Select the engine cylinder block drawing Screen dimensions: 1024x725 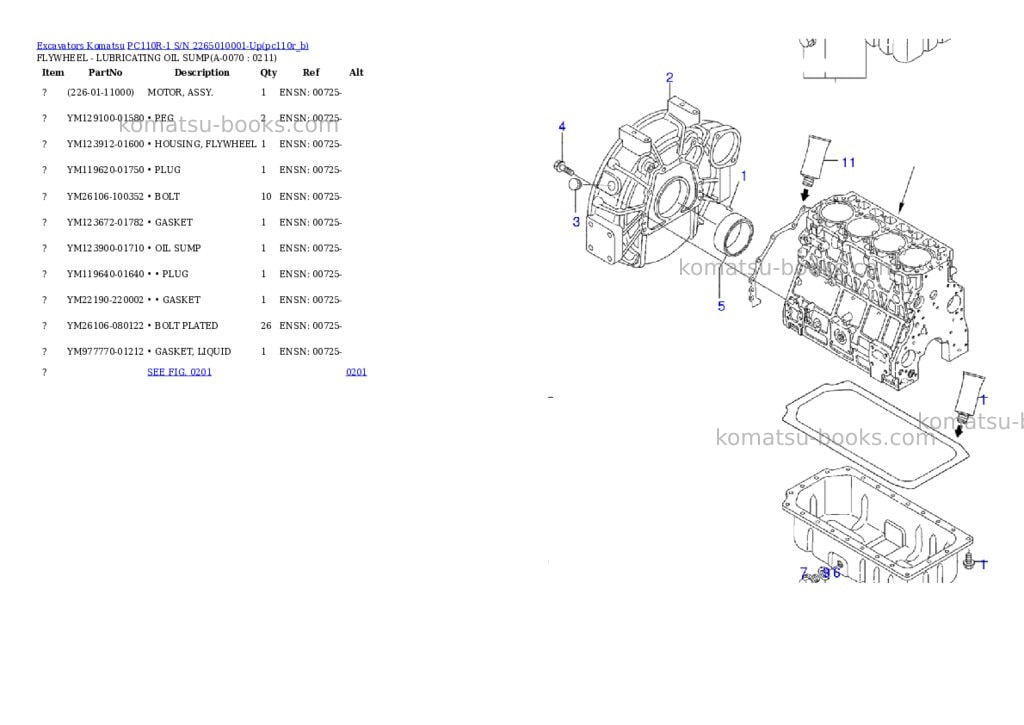[x=875, y=291]
